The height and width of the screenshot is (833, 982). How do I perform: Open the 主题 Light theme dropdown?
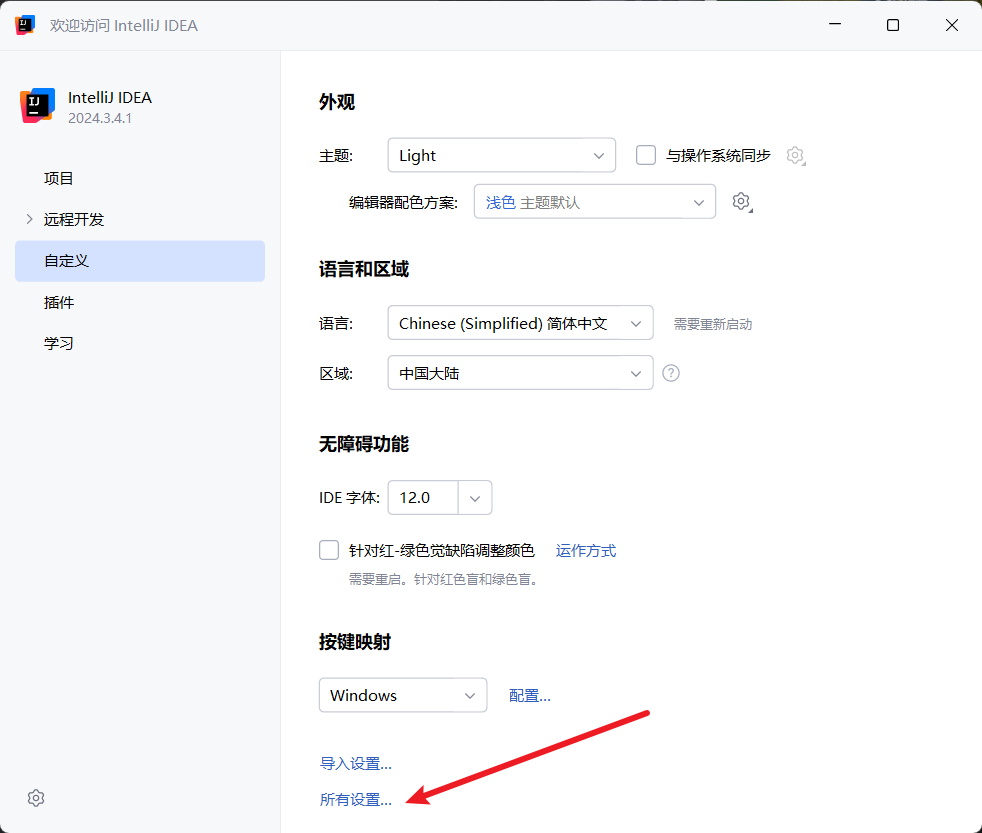[x=502, y=155]
